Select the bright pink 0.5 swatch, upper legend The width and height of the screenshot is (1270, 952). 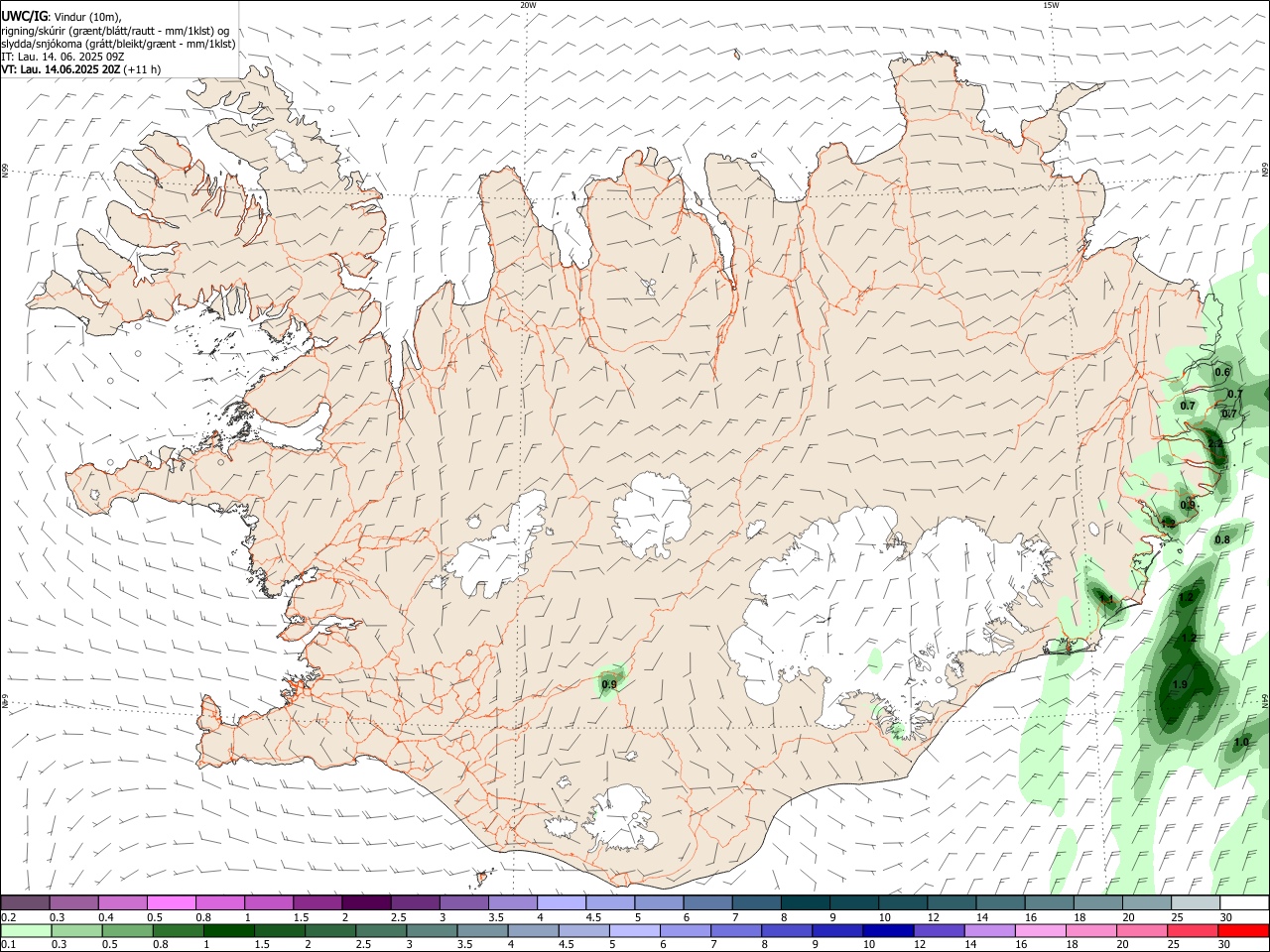(171, 902)
